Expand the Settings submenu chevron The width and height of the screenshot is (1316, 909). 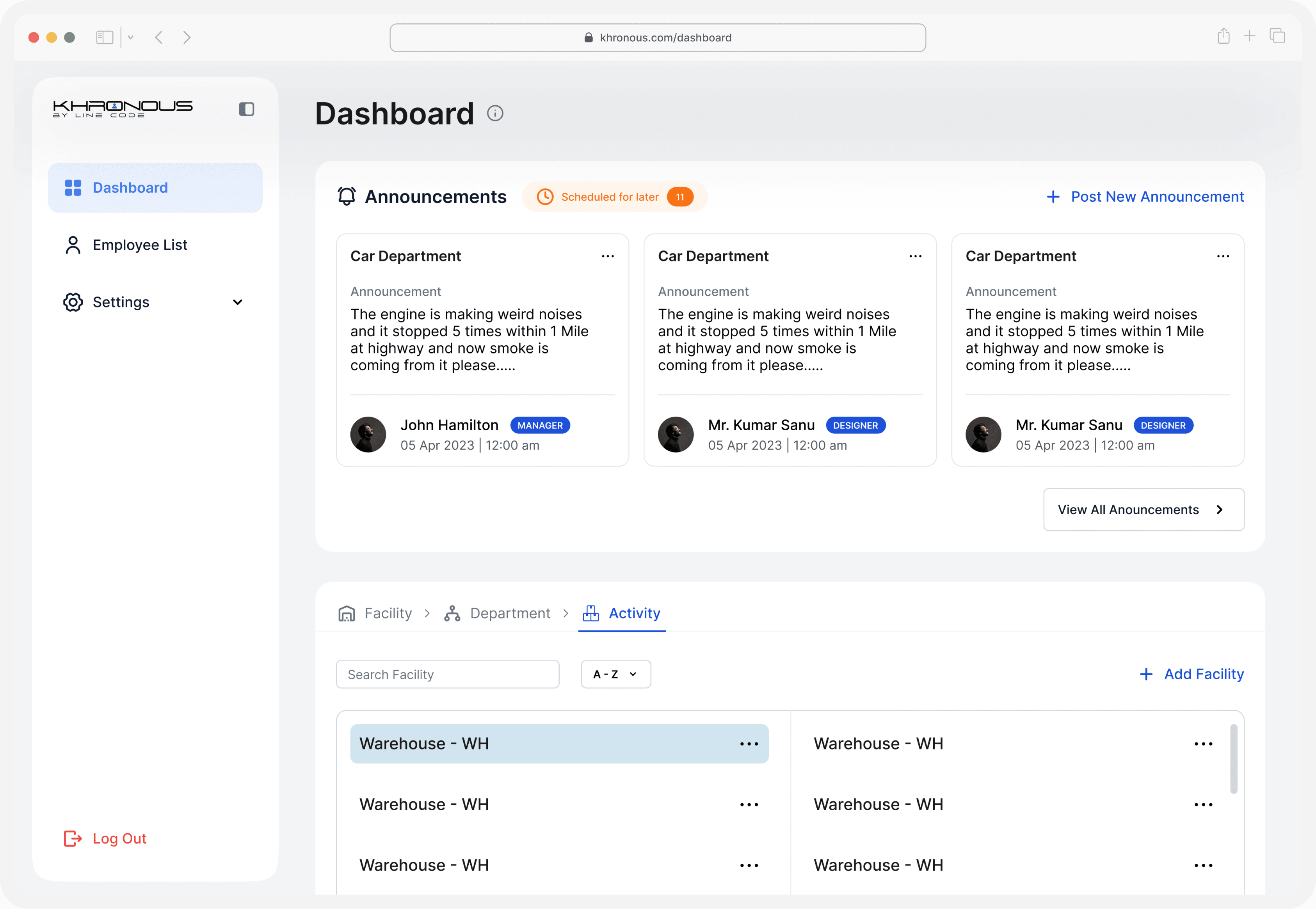pyautogui.click(x=238, y=302)
